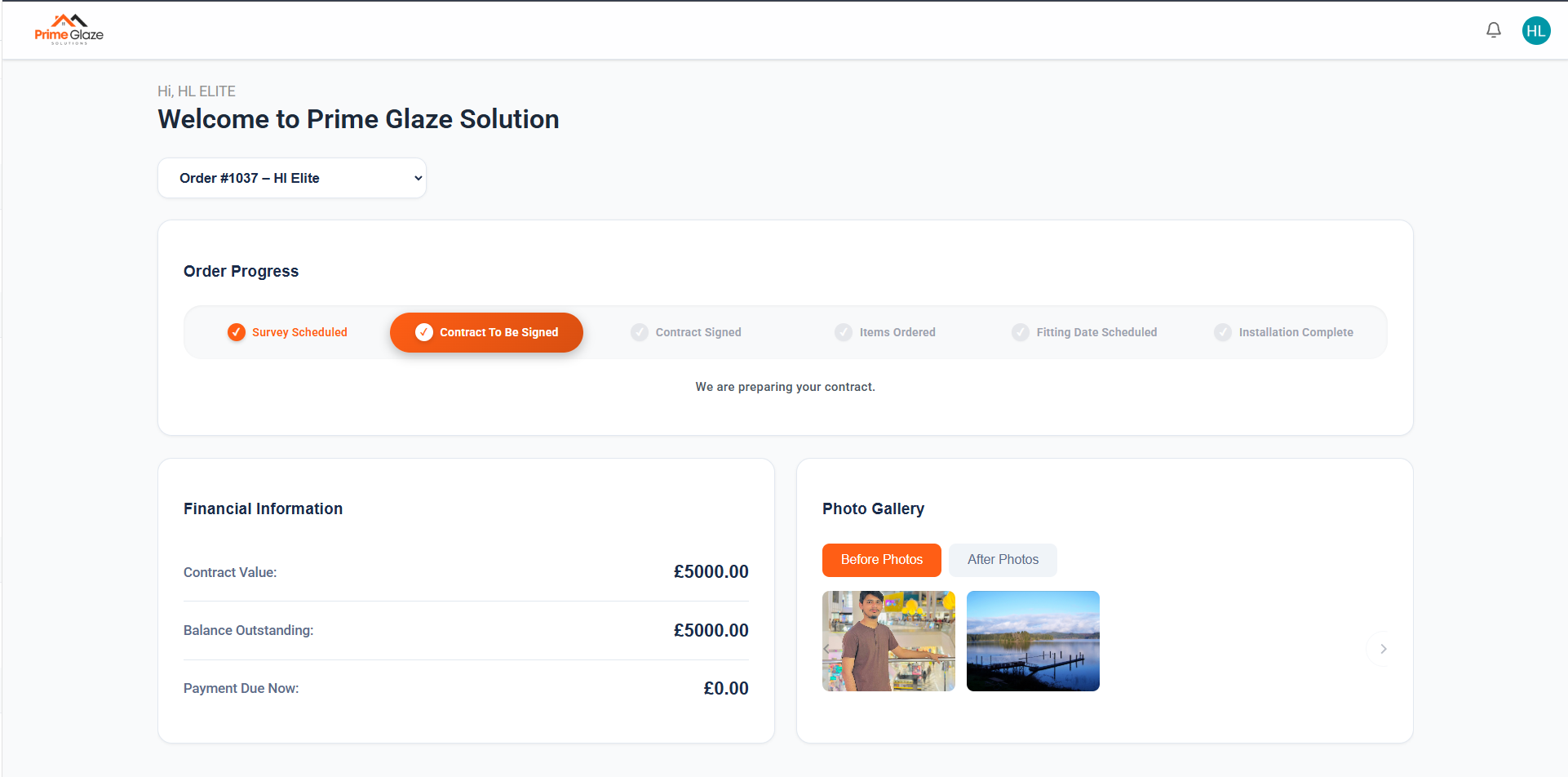Click the Items Ordered step check icon

[844, 332]
